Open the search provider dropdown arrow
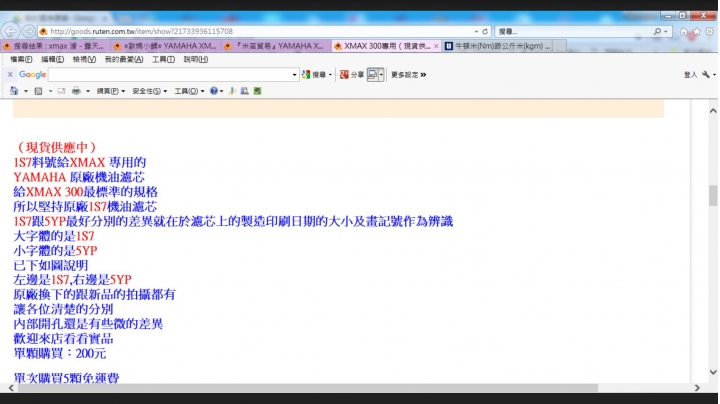 coord(665,32)
